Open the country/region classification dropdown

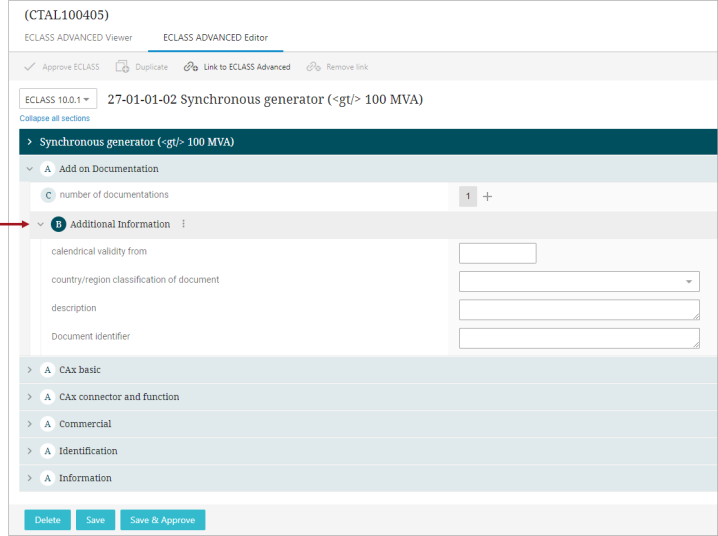pos(579,282)
